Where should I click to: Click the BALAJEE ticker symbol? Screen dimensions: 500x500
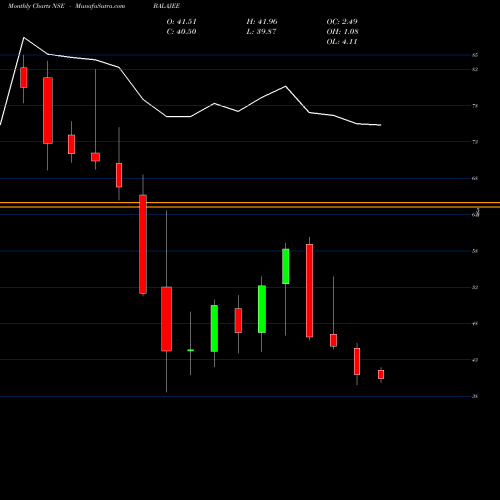click(167, 6)
